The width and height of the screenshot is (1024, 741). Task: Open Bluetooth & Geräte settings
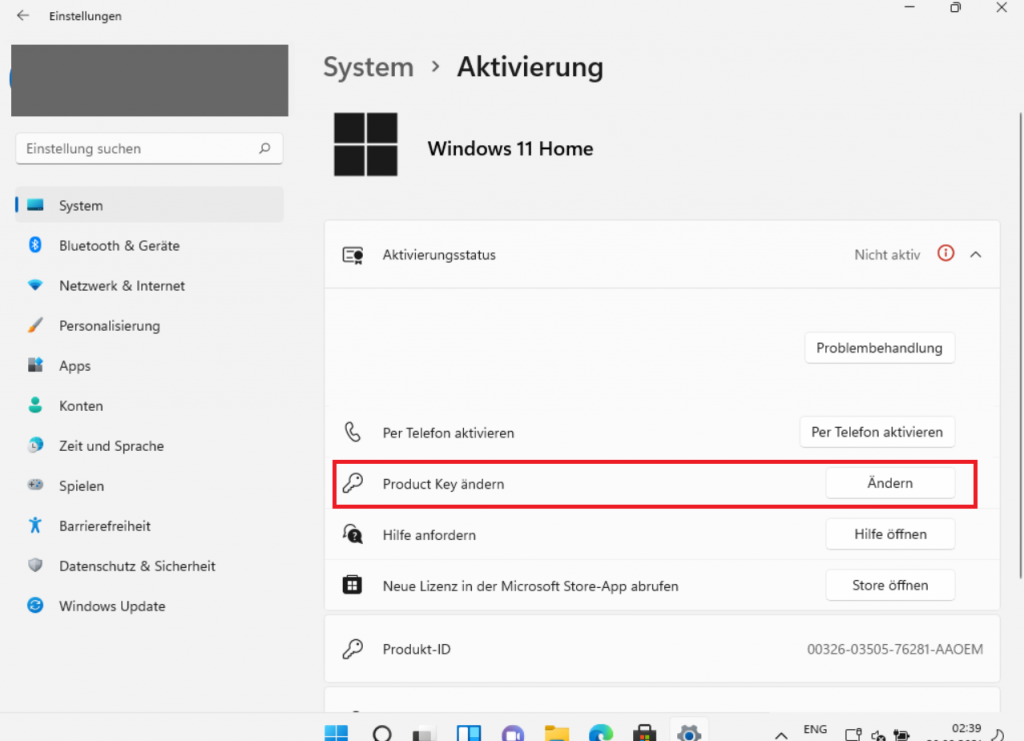[x=119, y=245]
